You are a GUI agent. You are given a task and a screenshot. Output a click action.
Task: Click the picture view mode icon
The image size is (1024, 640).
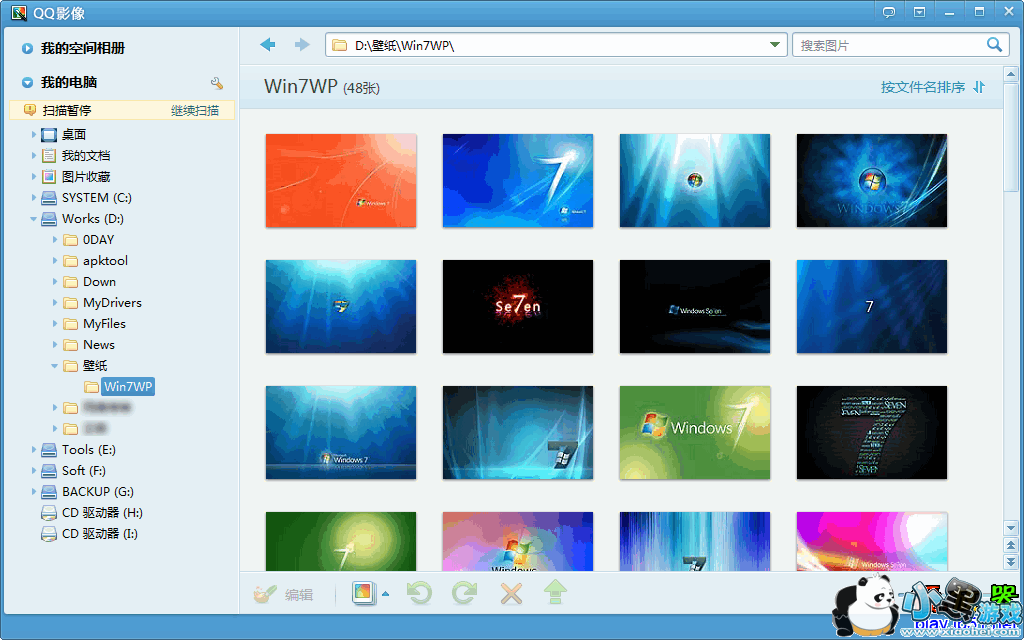coord(364,594)
